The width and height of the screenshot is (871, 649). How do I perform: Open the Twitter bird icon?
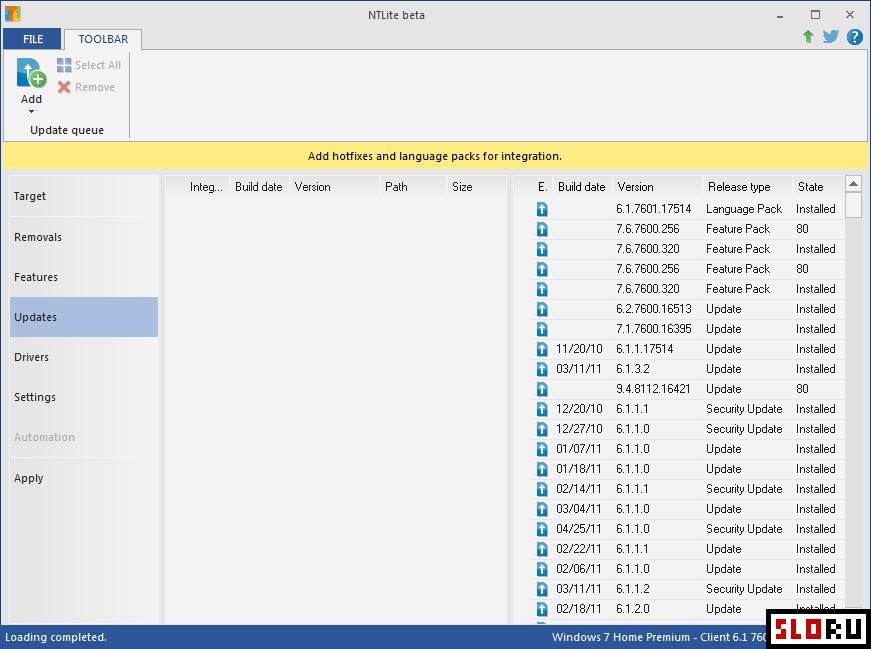click(831, 37)
